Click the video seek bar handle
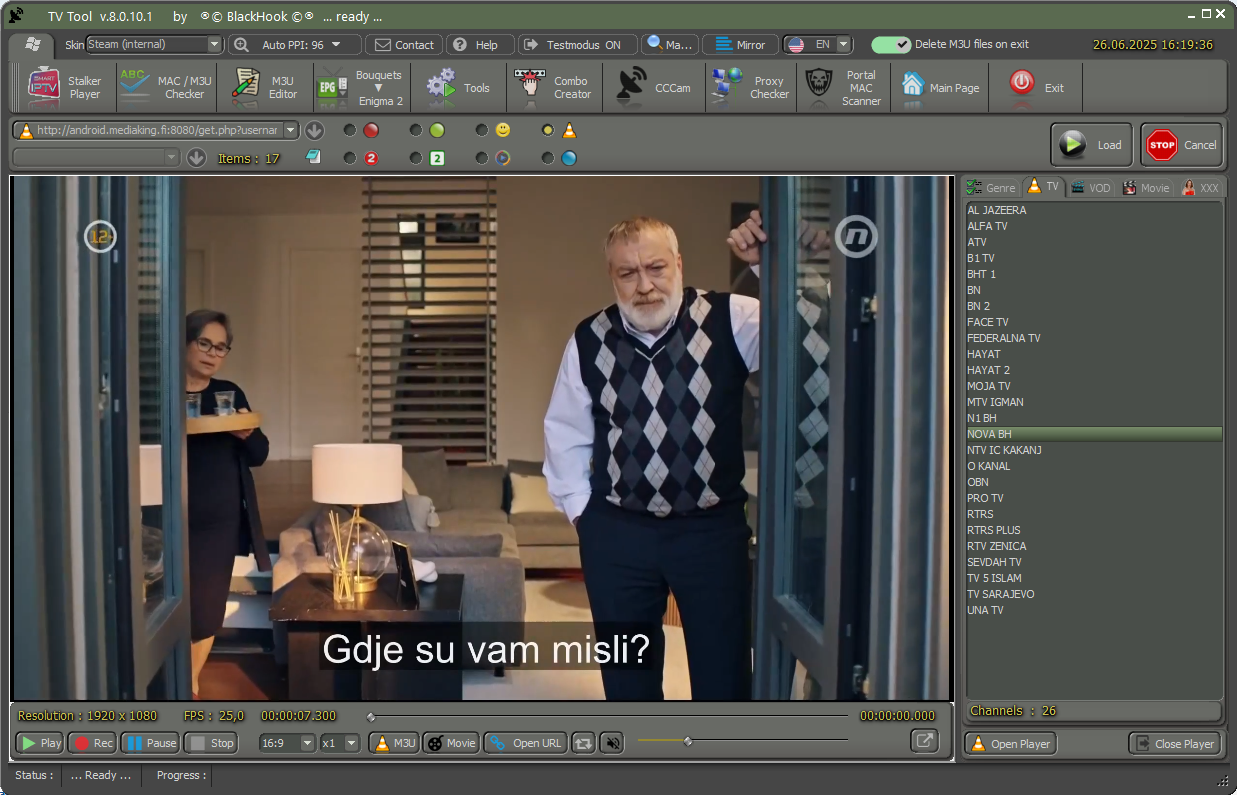 371,716
